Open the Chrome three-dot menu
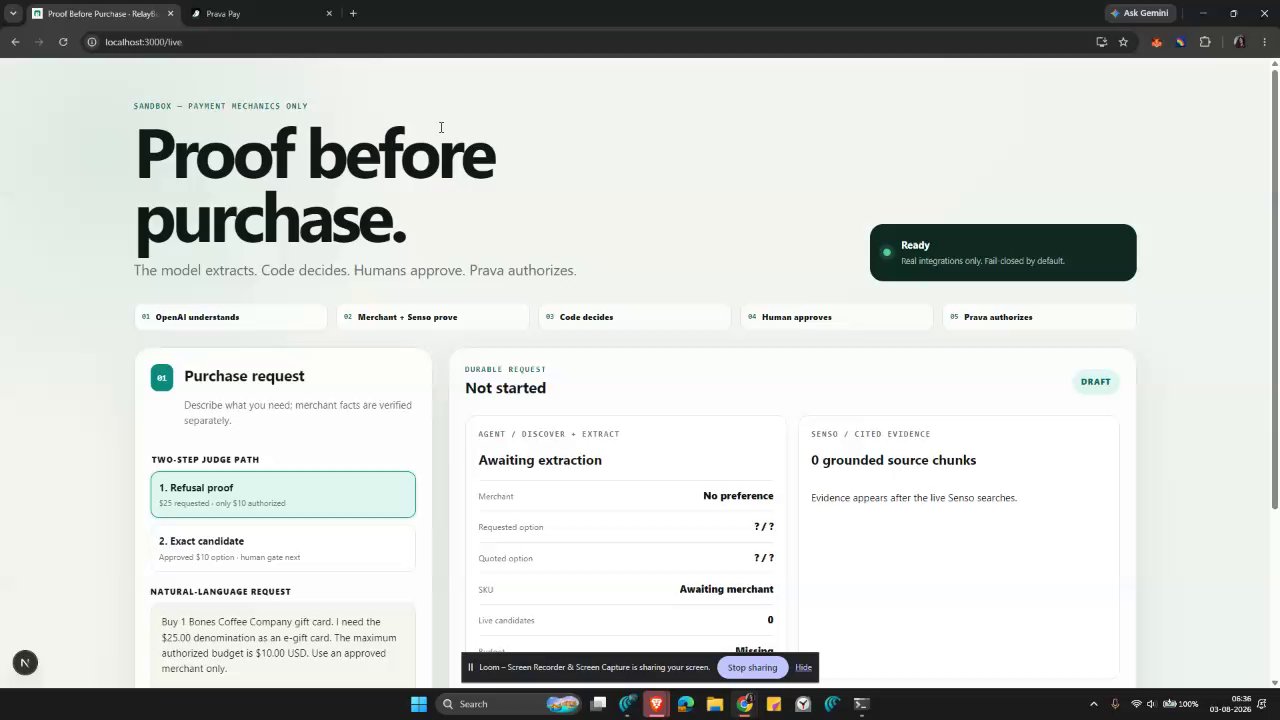Screen dimensions: 1280x720 [1265, 42]
